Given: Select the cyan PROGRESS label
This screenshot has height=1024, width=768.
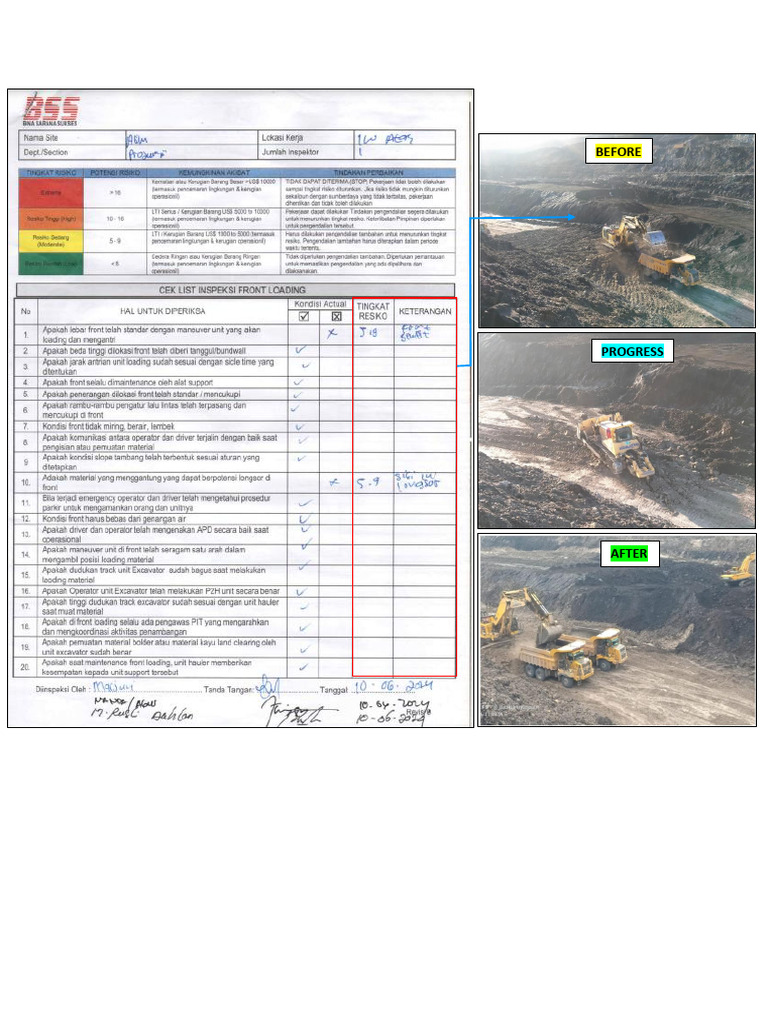Looking at the screenshot, I should pyautogui.click(x=632, y=351).
